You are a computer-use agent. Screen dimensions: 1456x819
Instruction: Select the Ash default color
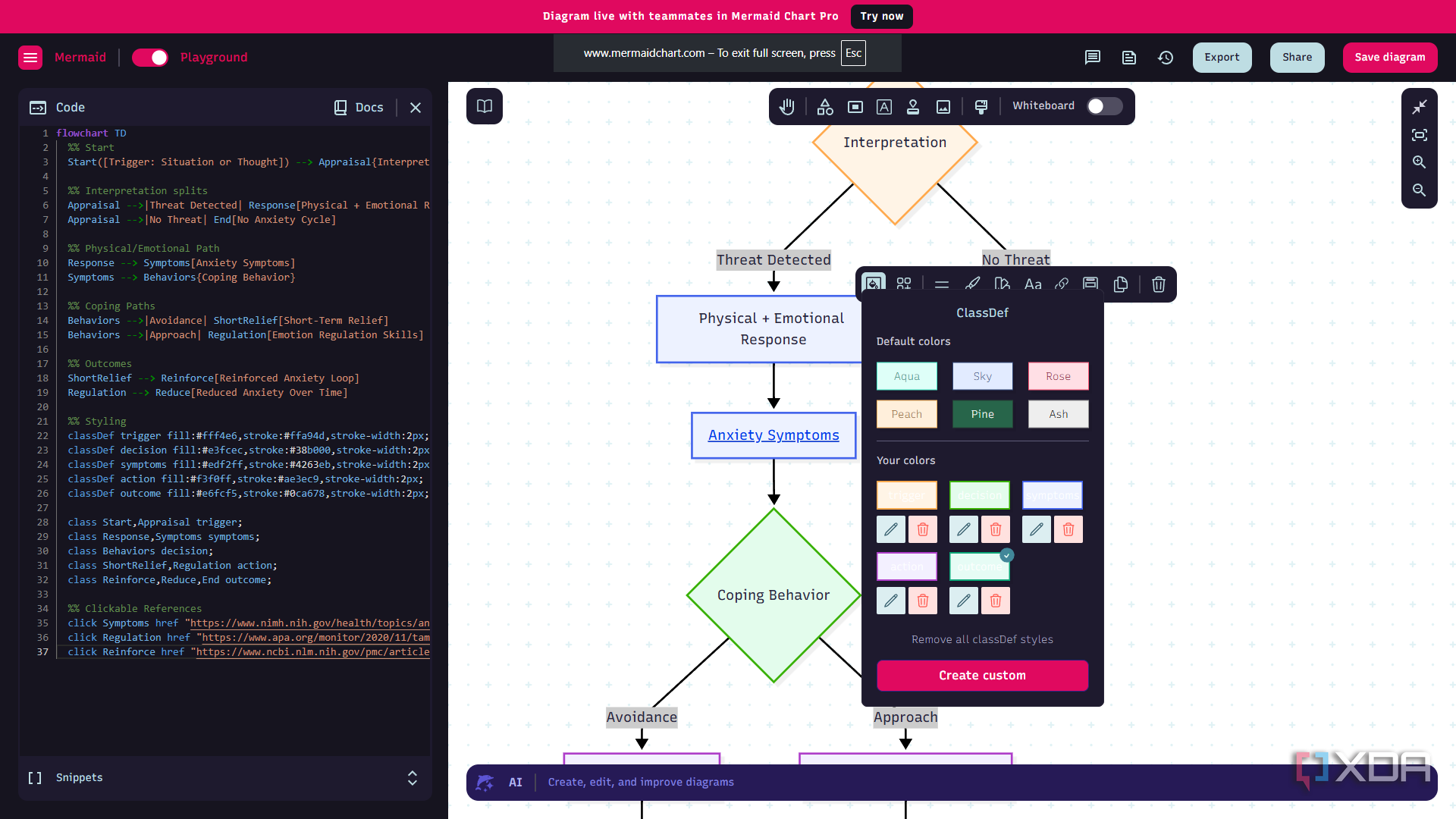[x=1059, y=414]
